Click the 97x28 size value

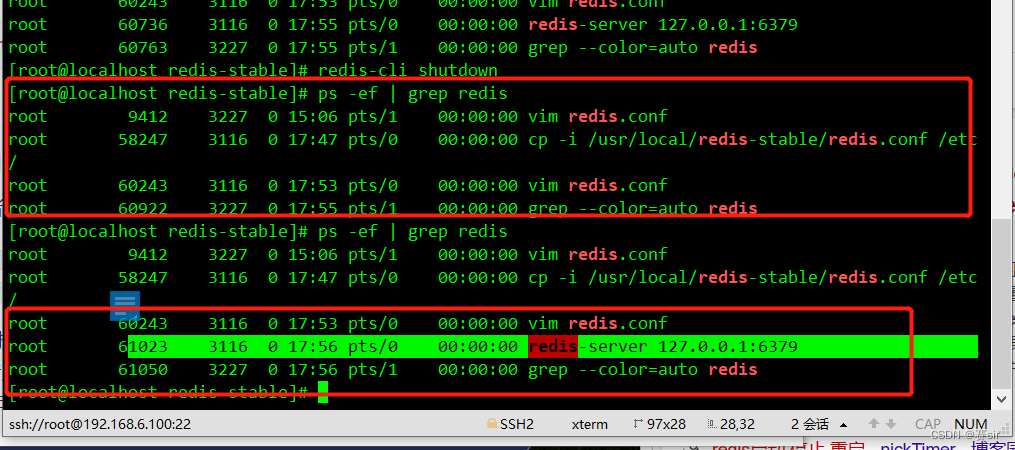coord(666,424)
